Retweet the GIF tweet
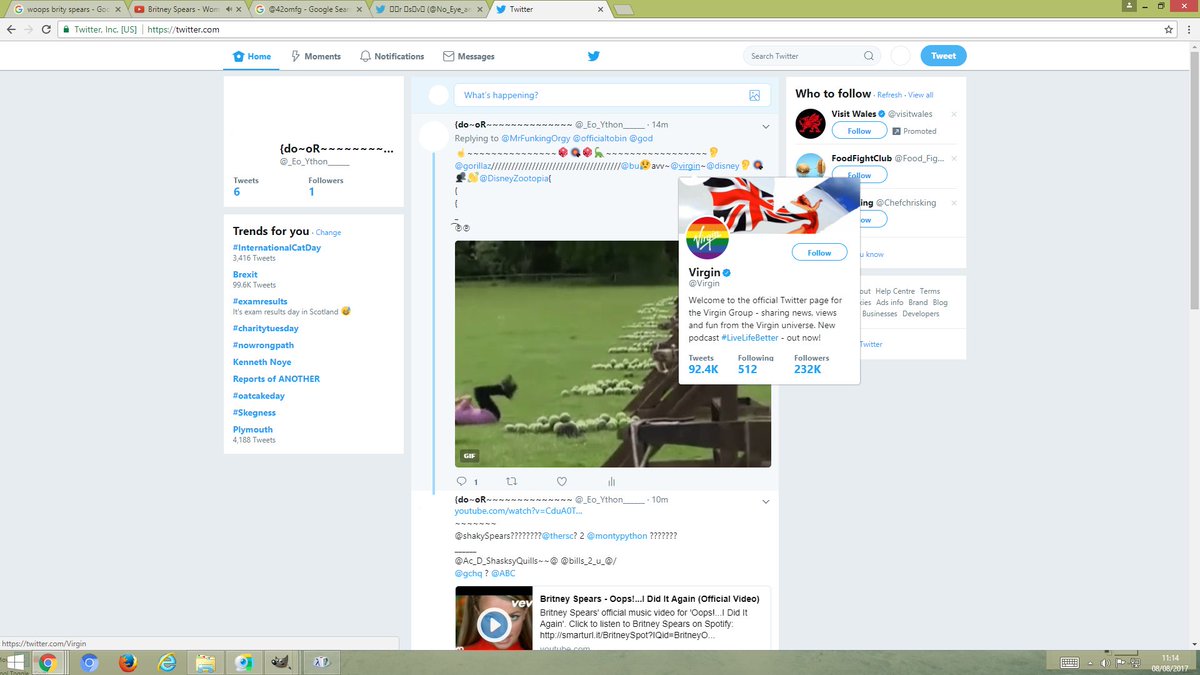 coord(512,481)
